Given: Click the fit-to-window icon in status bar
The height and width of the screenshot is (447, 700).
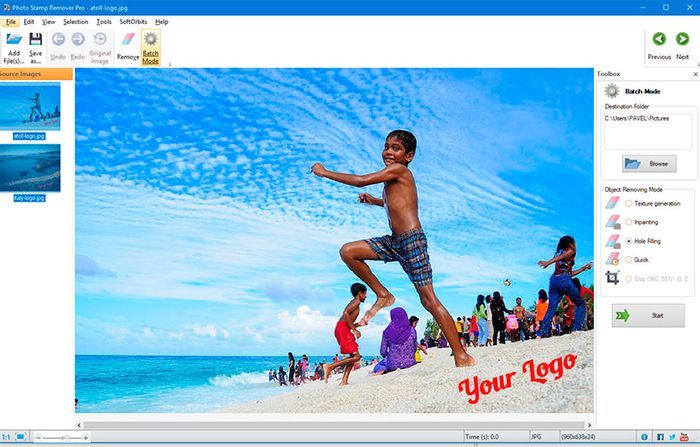Looking at the screenshot, I should coord(21,437).
